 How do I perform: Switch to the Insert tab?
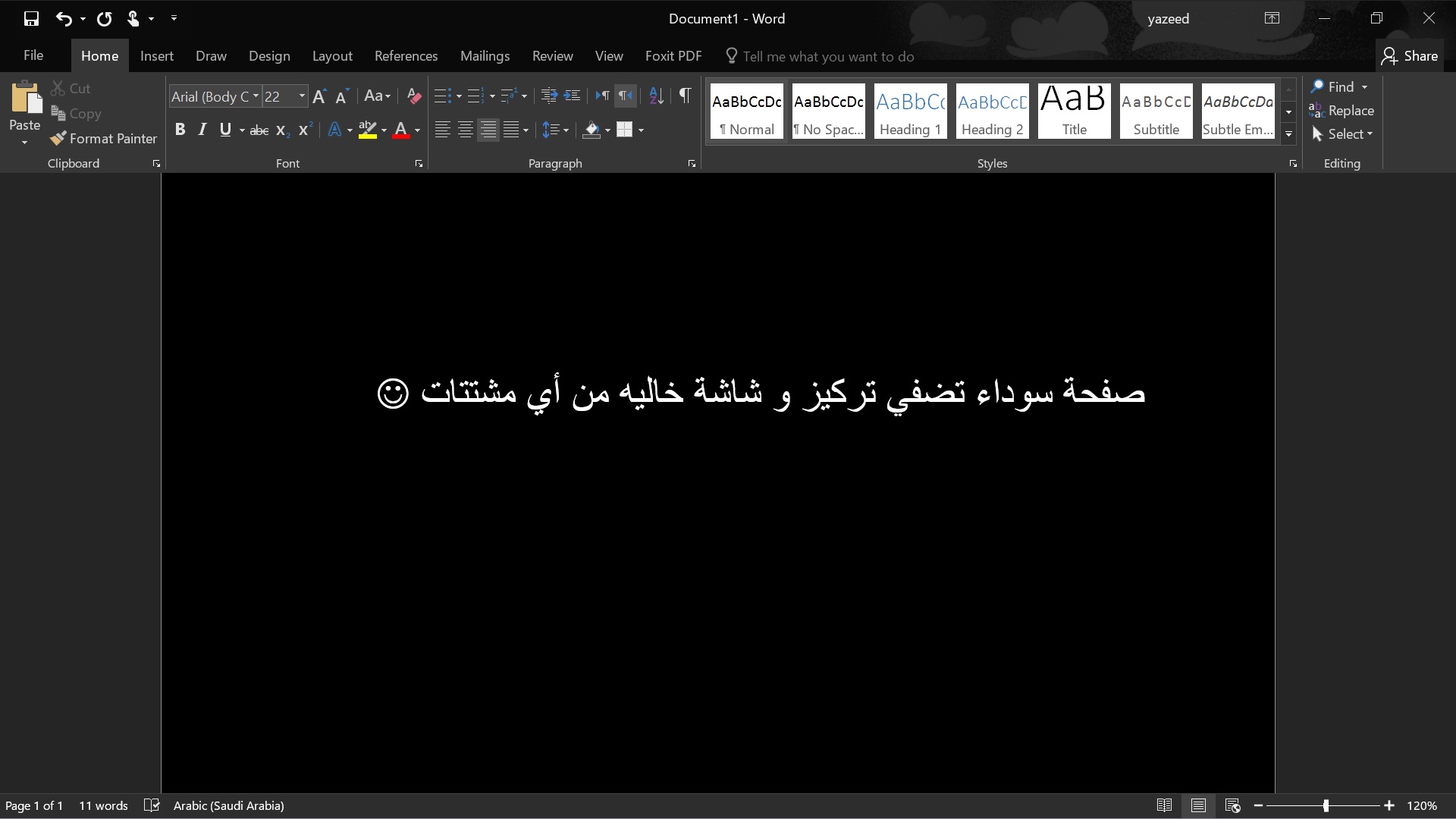tap(157, 56)
